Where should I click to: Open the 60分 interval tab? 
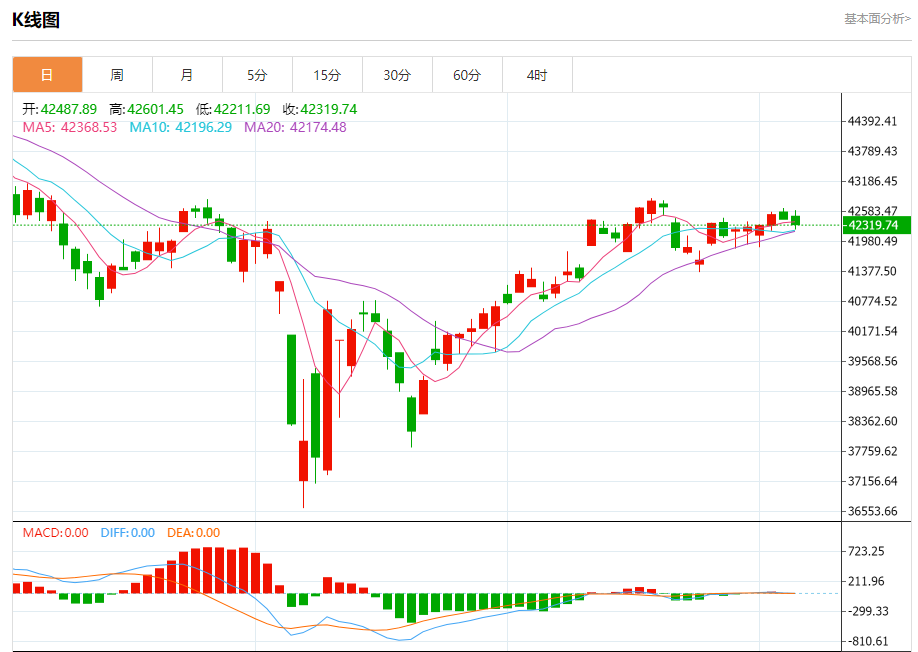(x=467, y=75)
